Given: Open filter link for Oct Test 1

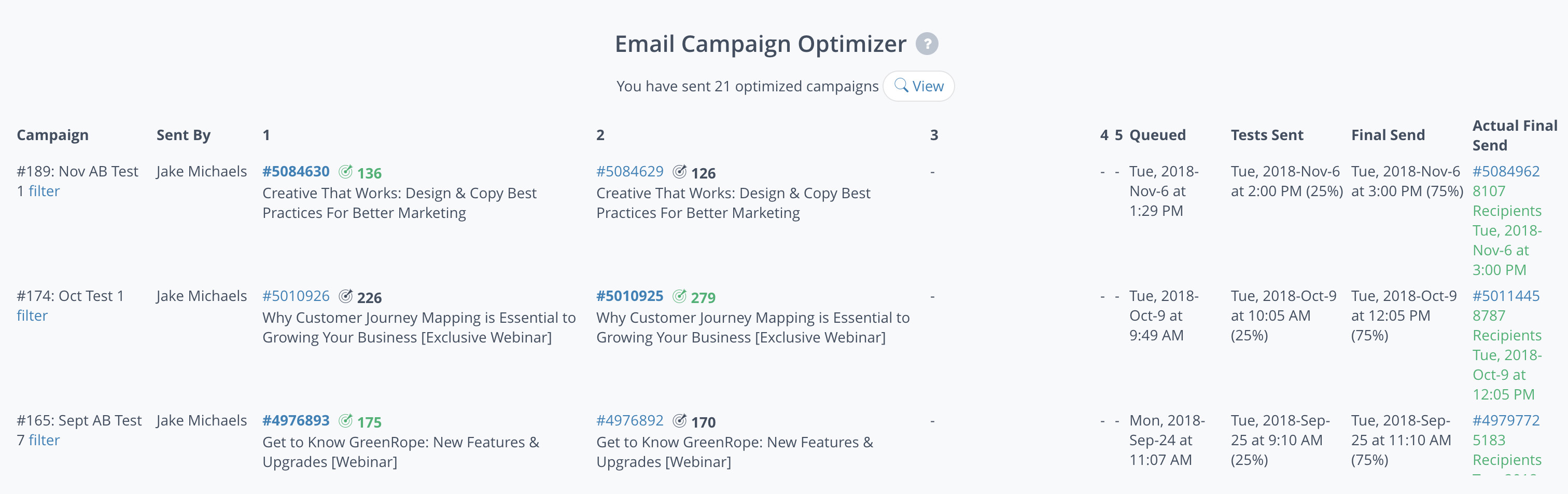Looking at the screenshot, I should (32, 315).
